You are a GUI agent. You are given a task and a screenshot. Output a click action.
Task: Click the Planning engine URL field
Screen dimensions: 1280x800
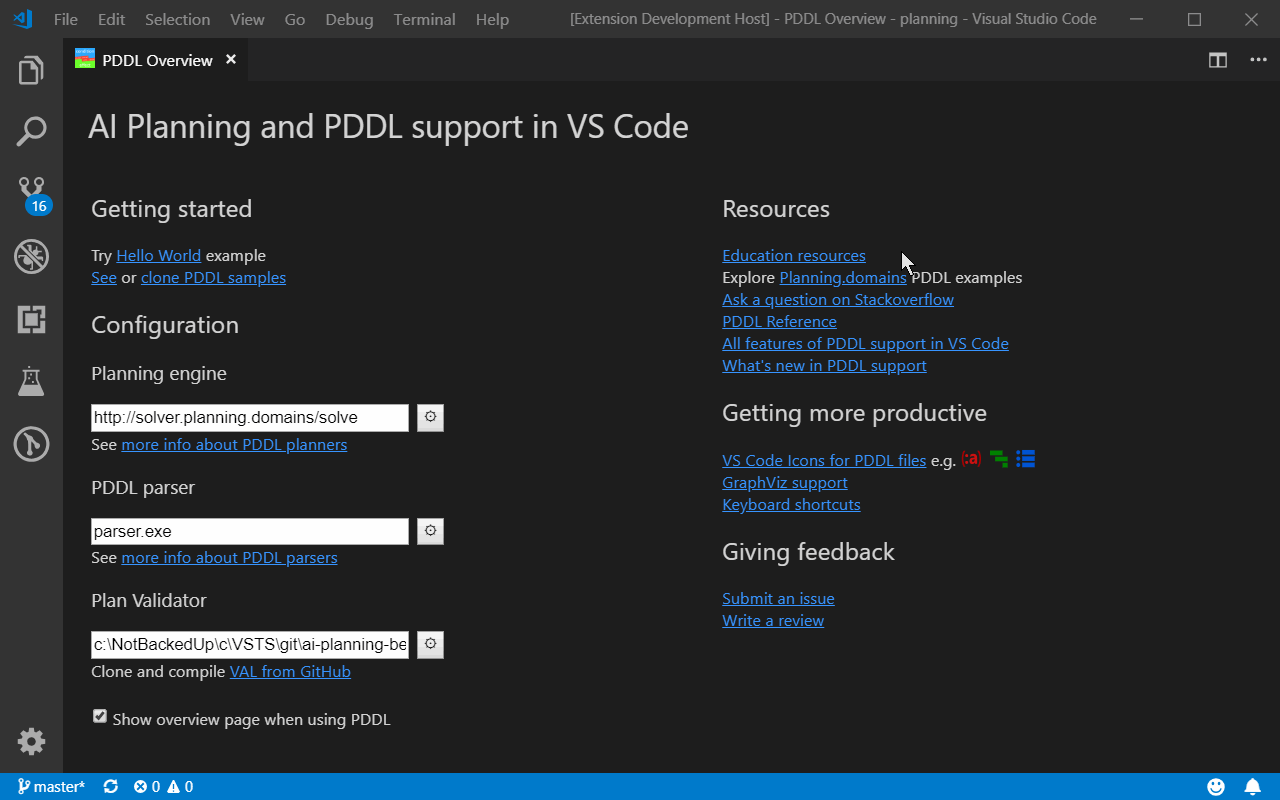(250, 417)
